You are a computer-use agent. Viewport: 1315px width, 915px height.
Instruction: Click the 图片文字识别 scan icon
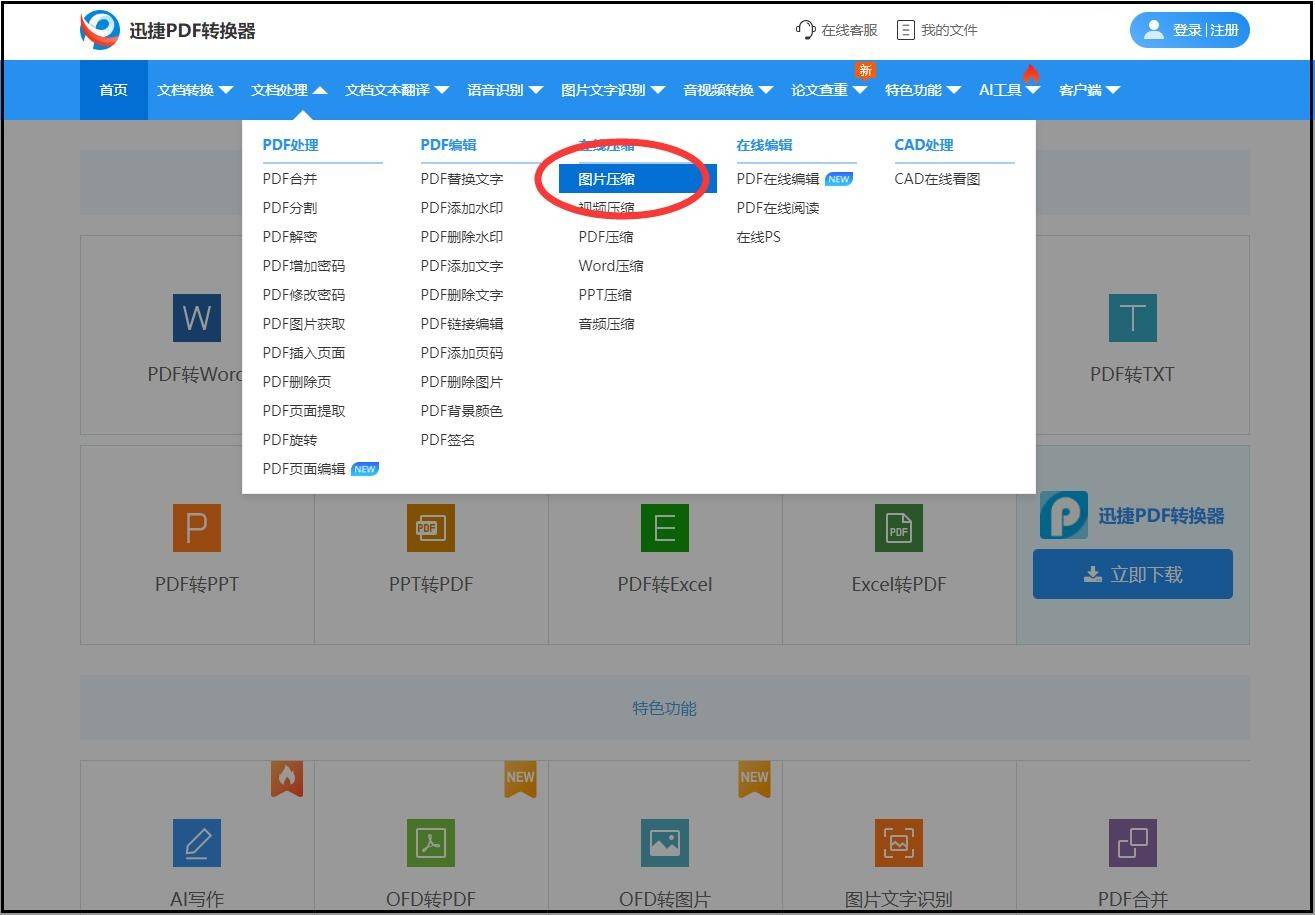(x=898, y=843)
